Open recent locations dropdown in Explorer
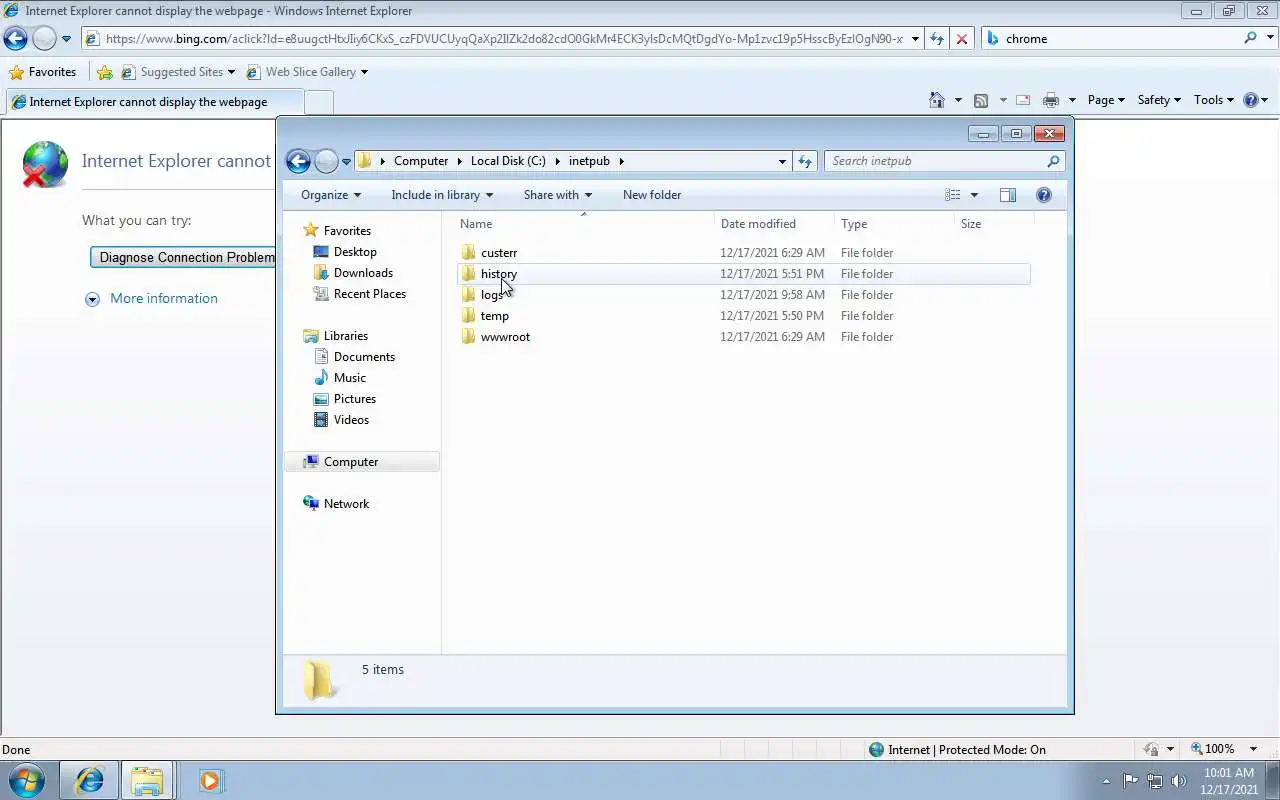The height and width of the screenshot is (800, 1280). 346,161
